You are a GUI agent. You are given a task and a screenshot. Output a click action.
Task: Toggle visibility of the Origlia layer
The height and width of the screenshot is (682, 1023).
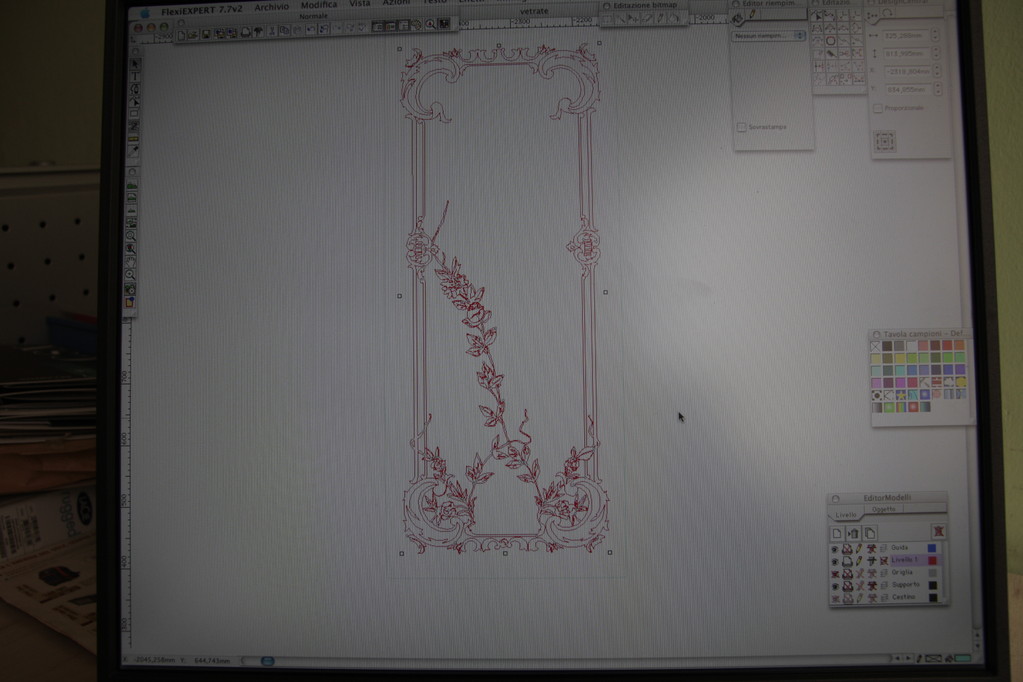tap(834, 574)
